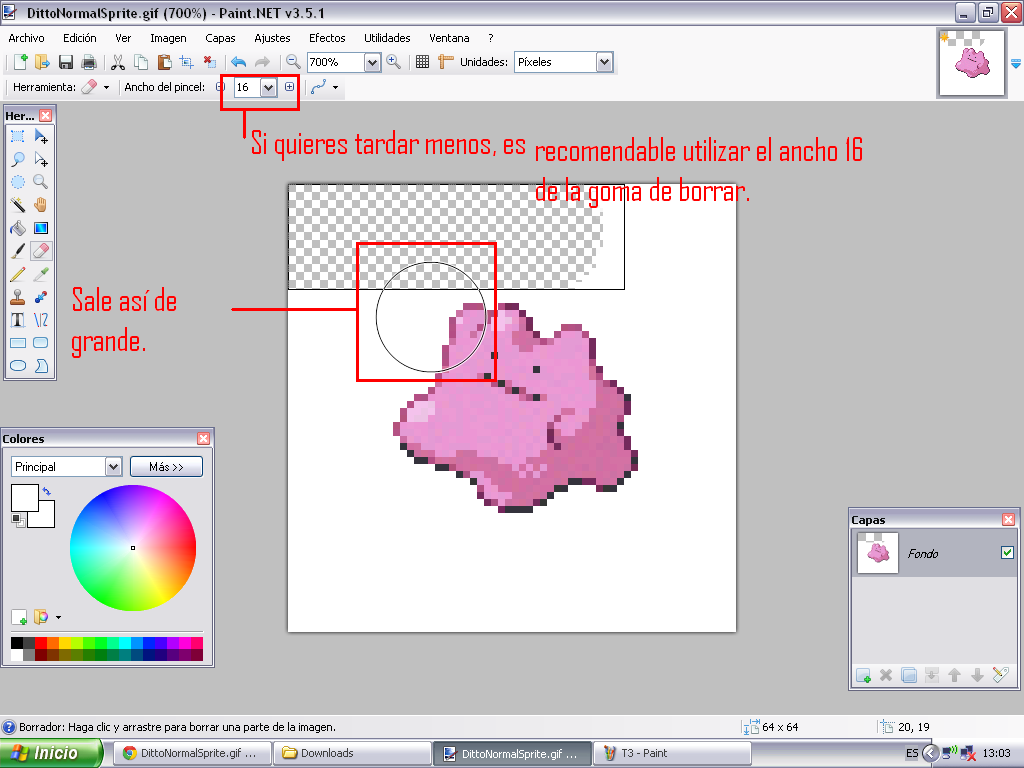
Task: Open the zoom level dropdown
Action: [x=372, y=63]
